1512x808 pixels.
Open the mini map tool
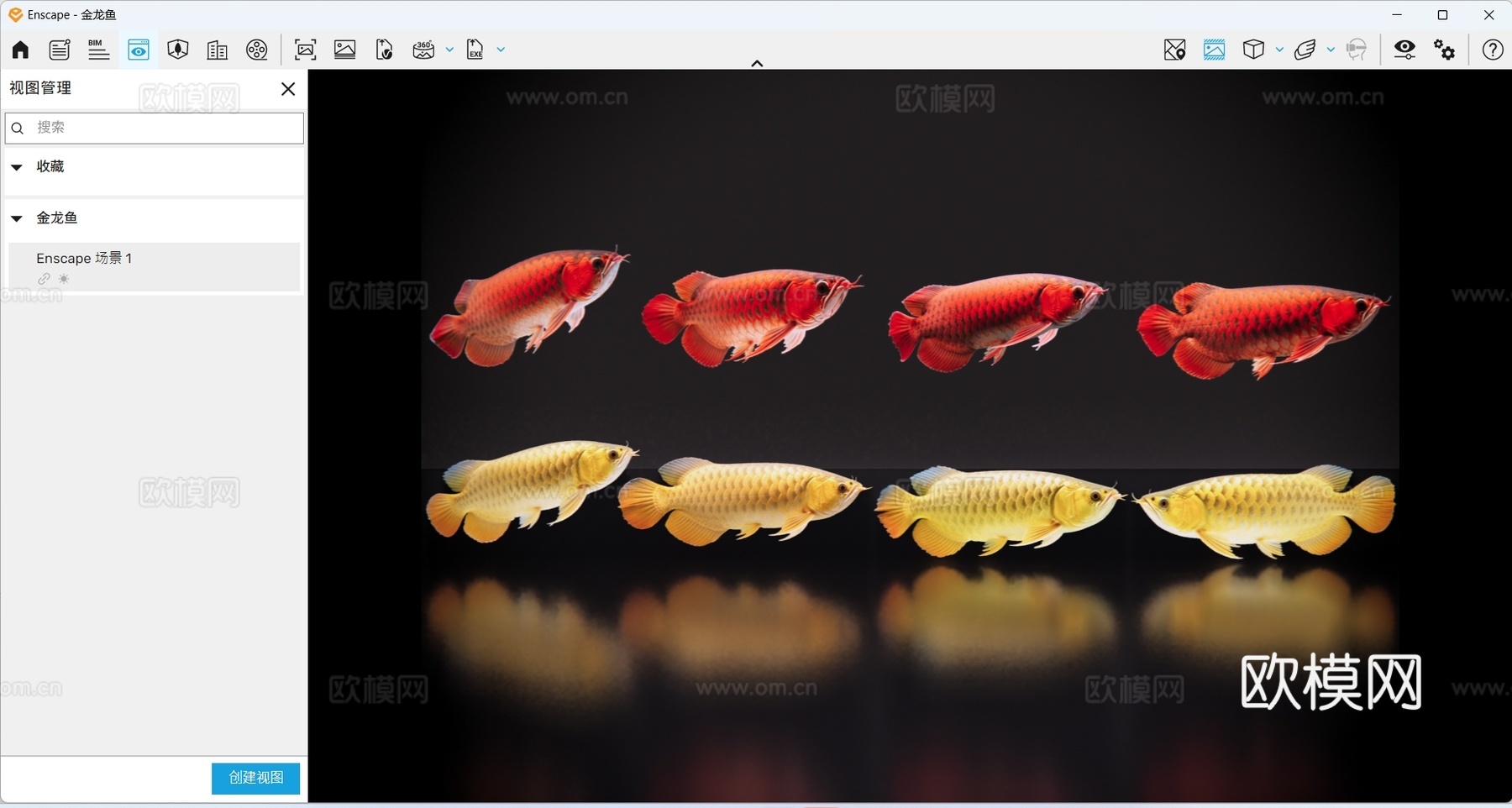pyautogui.click(x=1174, y=50)
